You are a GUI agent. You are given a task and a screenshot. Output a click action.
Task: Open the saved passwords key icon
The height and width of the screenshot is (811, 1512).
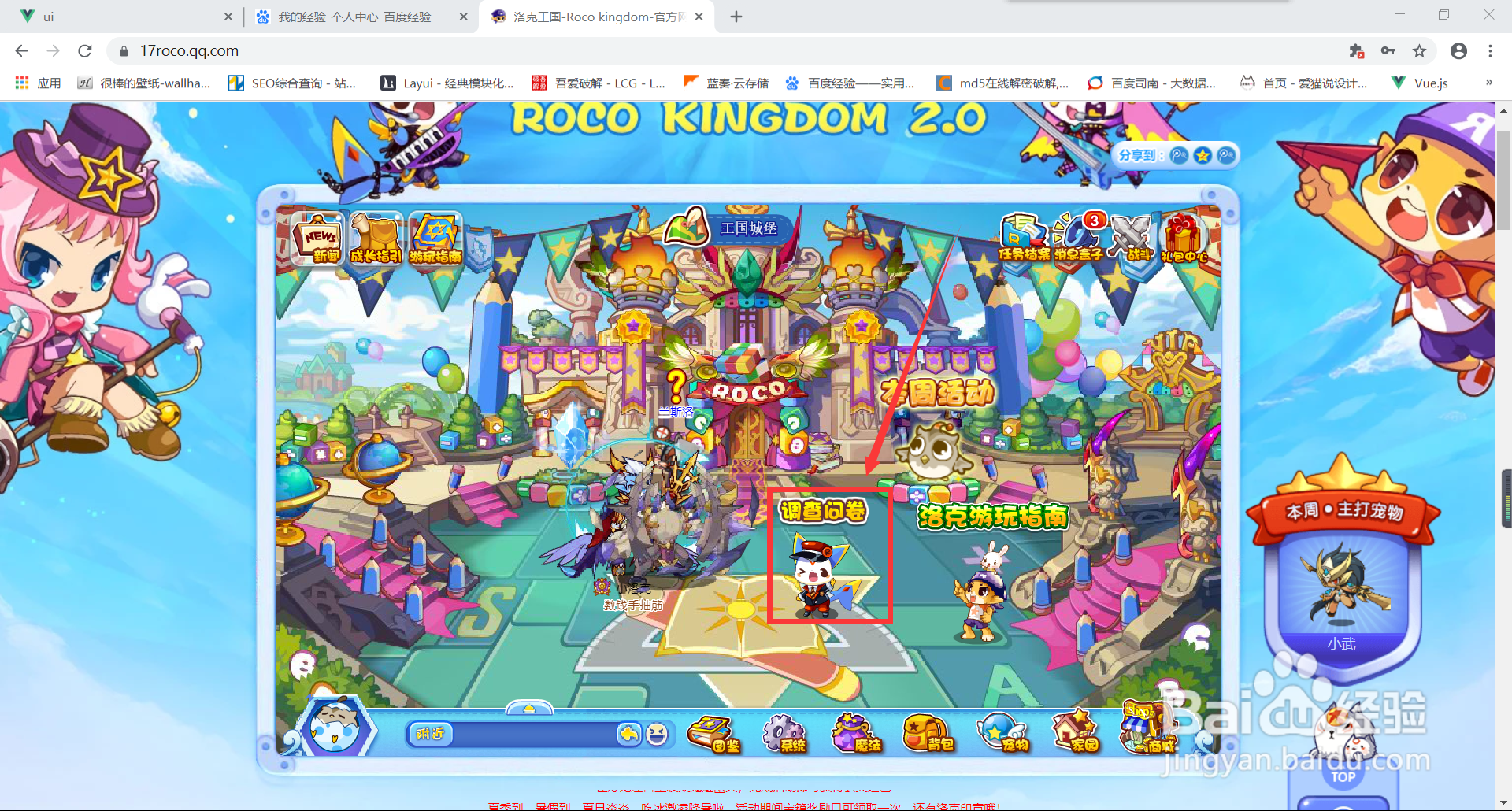(1388, 51)
